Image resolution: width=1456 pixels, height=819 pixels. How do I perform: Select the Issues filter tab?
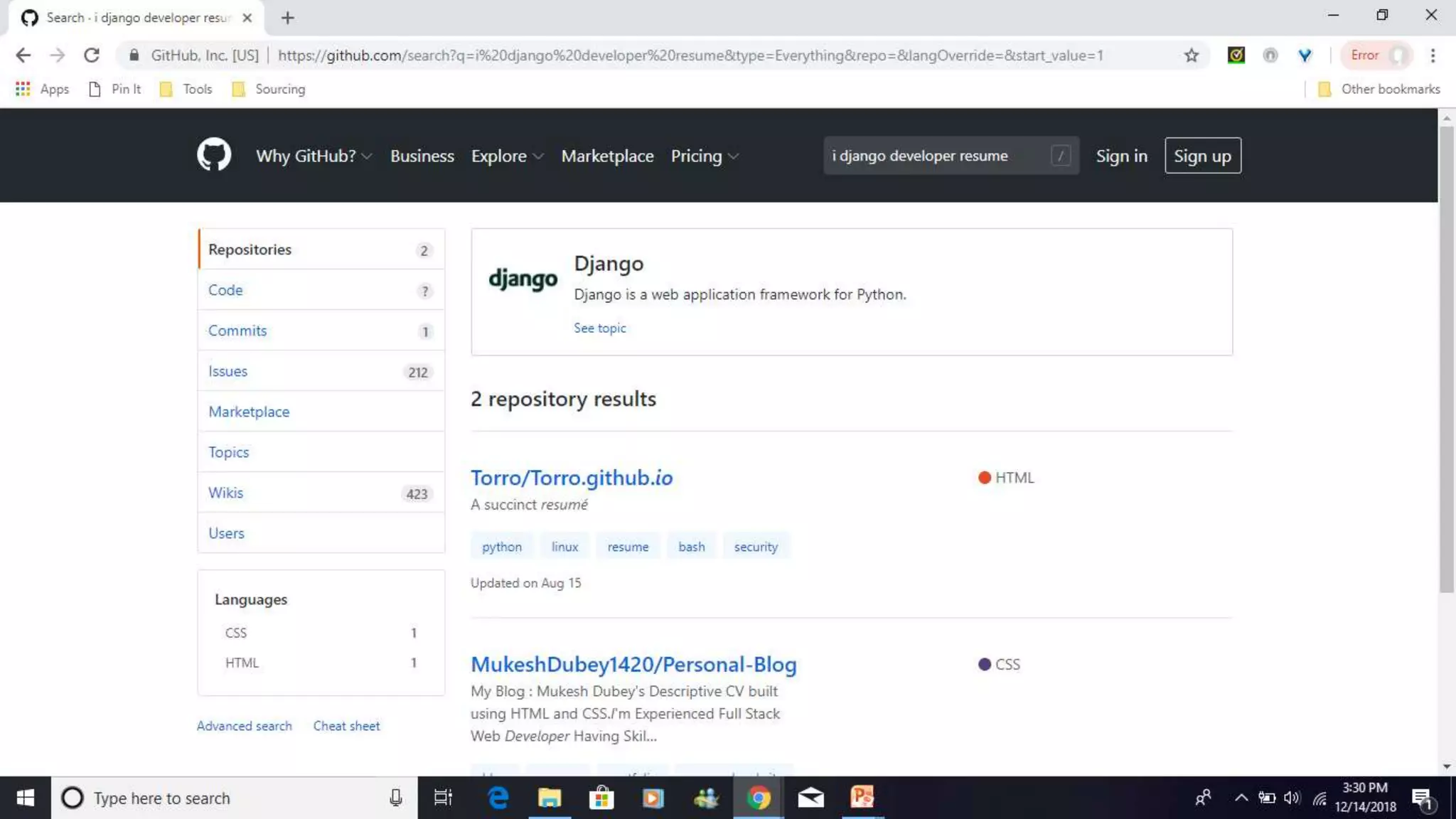(x=228, y=371)
